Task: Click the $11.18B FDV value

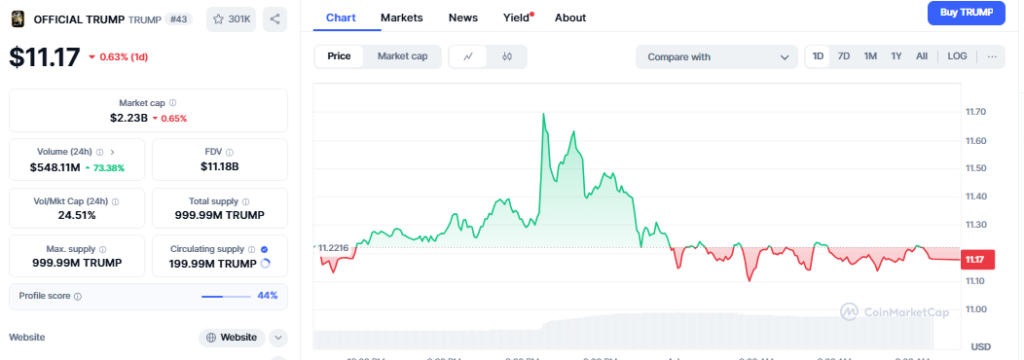Action: coord(220,167)
